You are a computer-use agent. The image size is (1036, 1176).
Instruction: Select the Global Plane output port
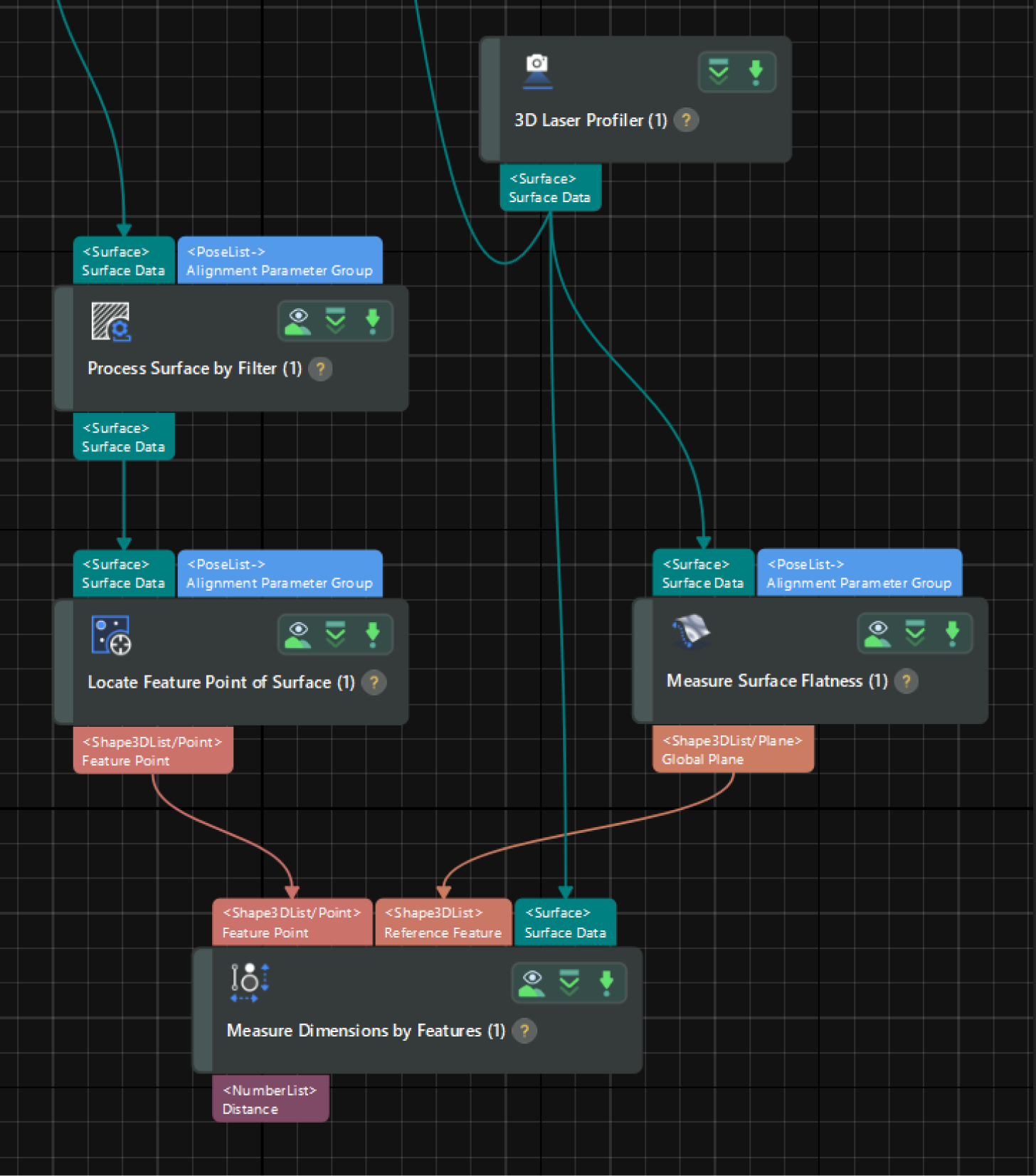click(733, 749)
